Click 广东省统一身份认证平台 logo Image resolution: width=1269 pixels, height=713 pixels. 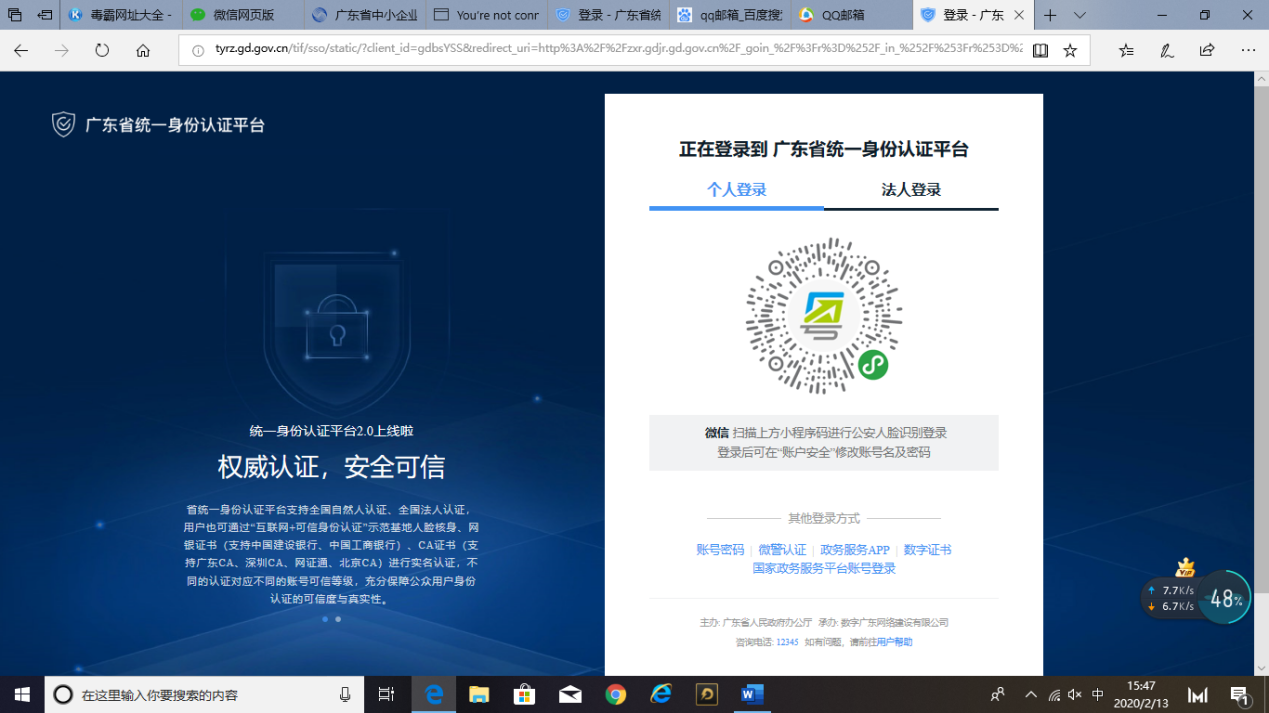pyautogui.click(x=158, y=125)
